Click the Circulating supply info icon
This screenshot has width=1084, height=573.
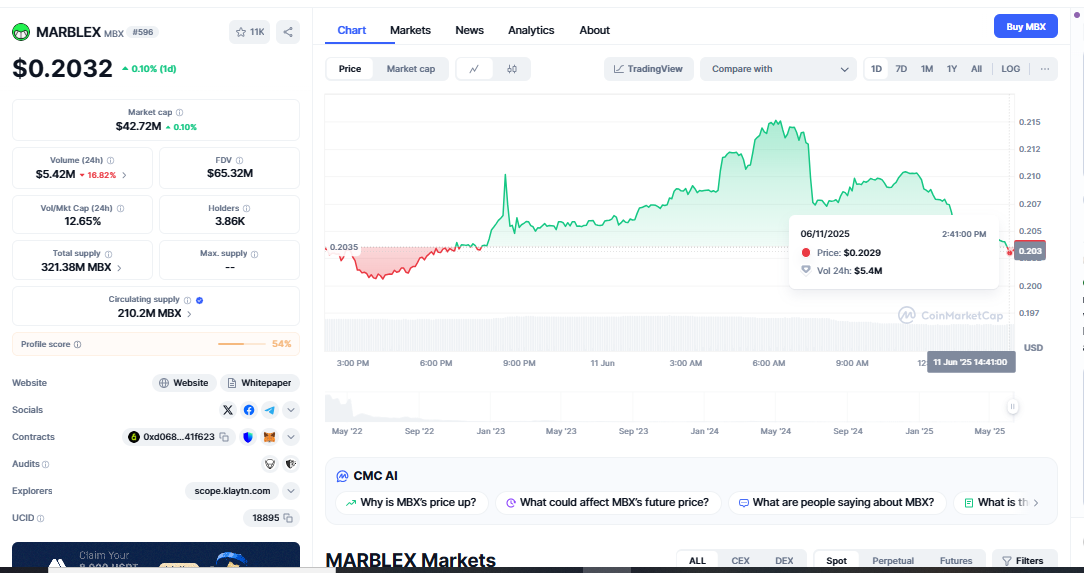(x=187, y=300)
